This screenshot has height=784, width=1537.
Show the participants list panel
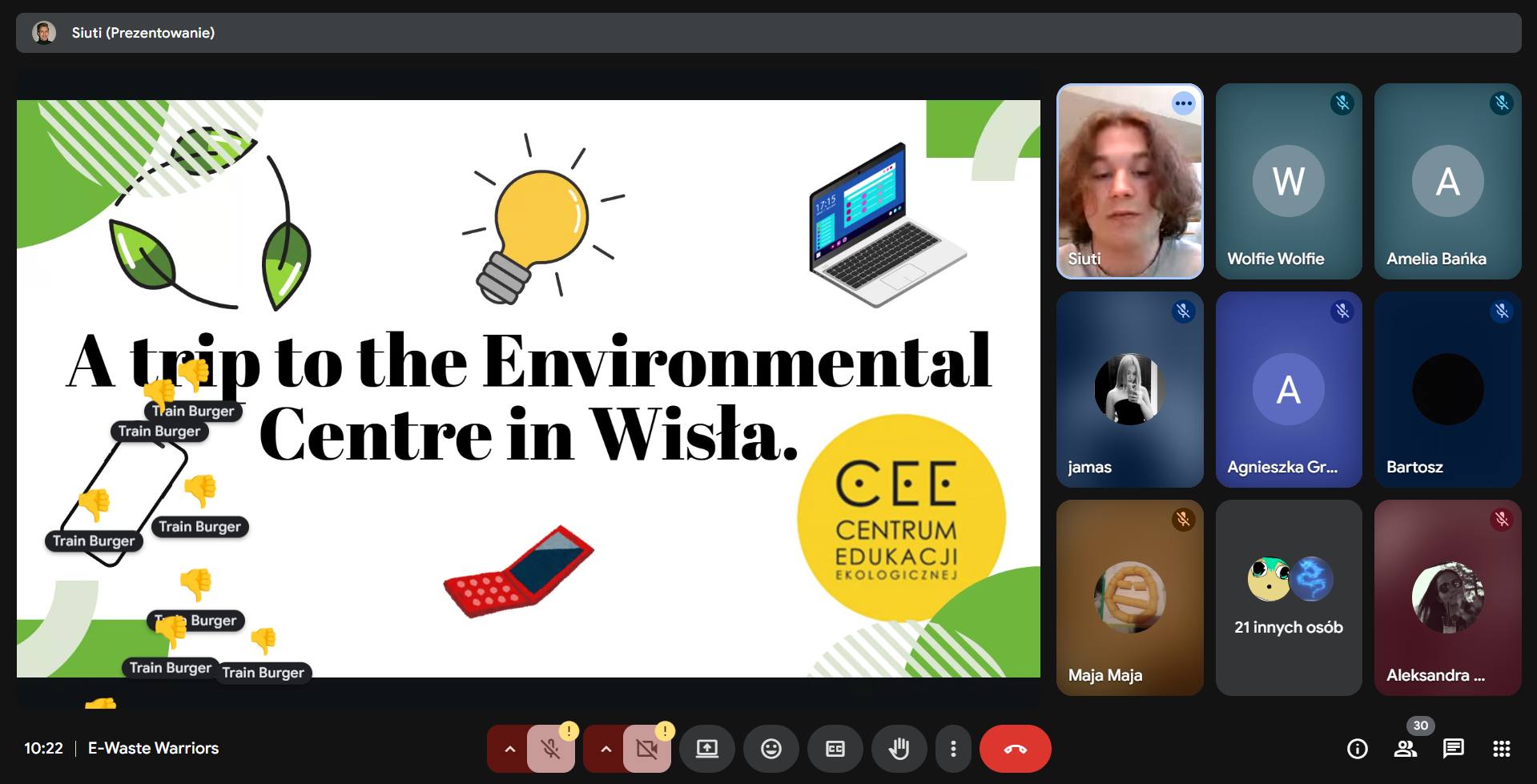pos(1405,749)
